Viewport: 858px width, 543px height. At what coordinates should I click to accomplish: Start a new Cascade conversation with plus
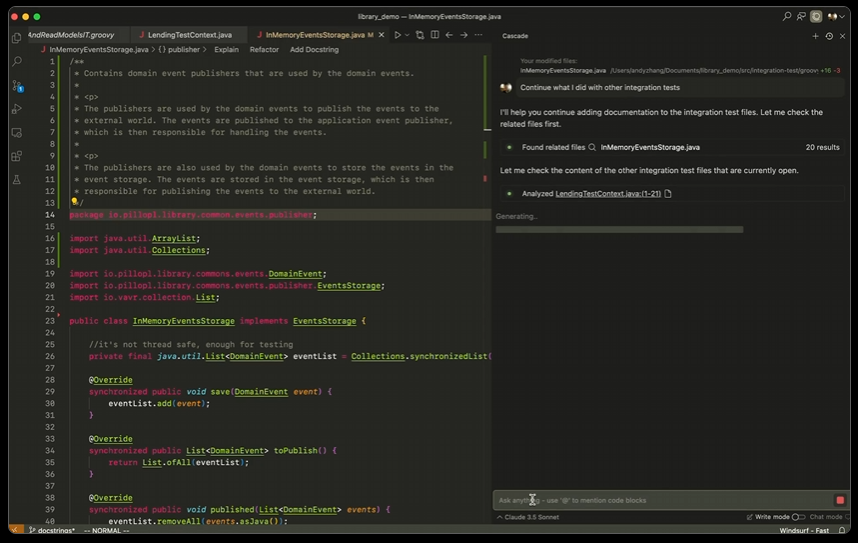815,36
